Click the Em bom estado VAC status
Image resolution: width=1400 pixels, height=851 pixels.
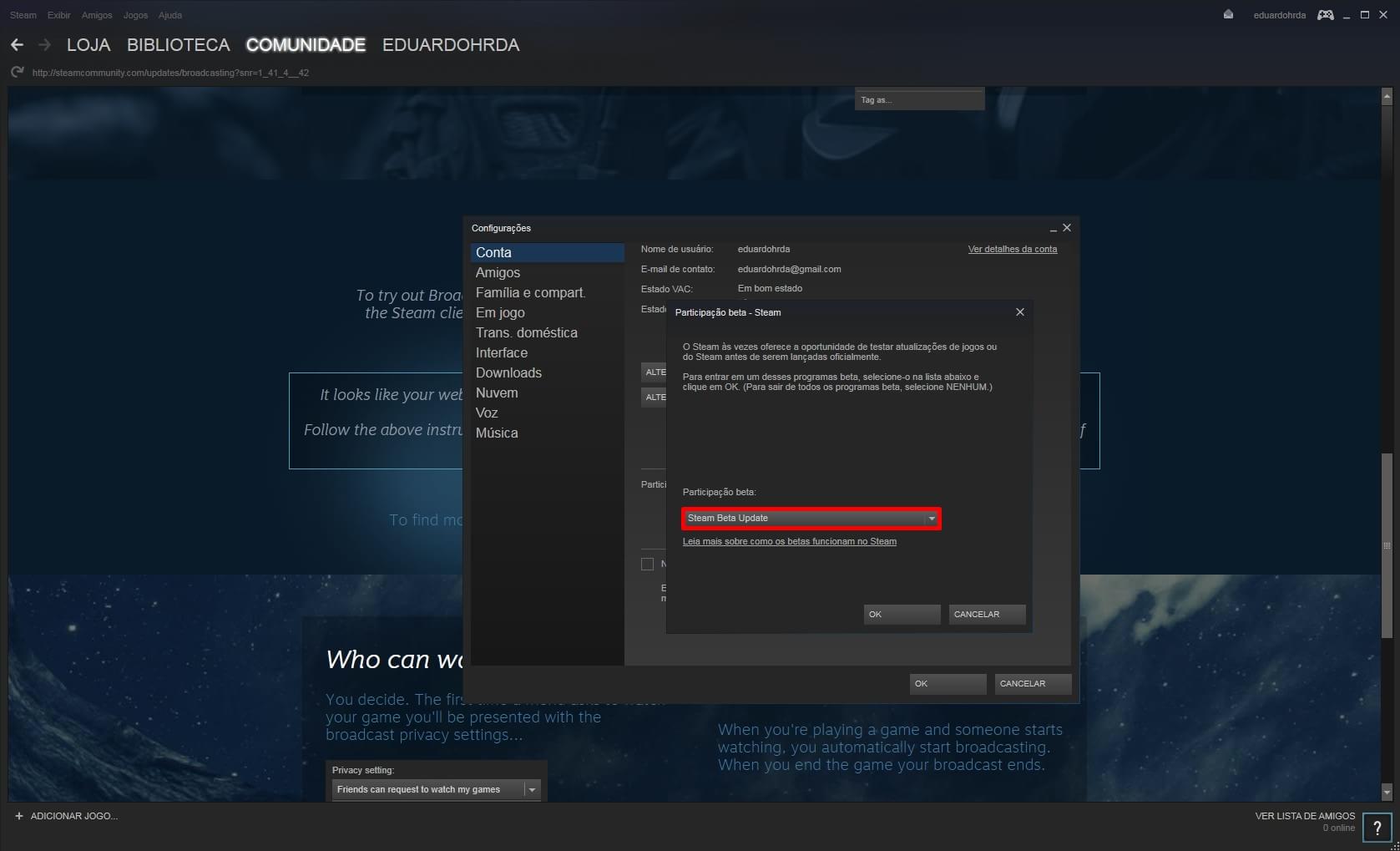[770, 288]
